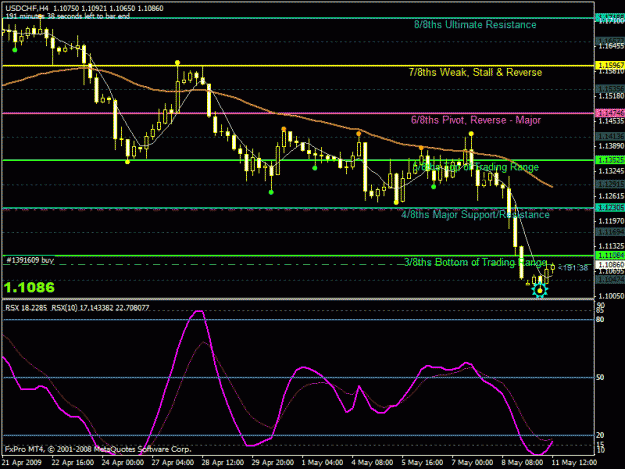The image size is (625, 469).
Task: Click the '27 Apr 04:00' time axis label
Action: pyautogui.click(x=173, y=463)
